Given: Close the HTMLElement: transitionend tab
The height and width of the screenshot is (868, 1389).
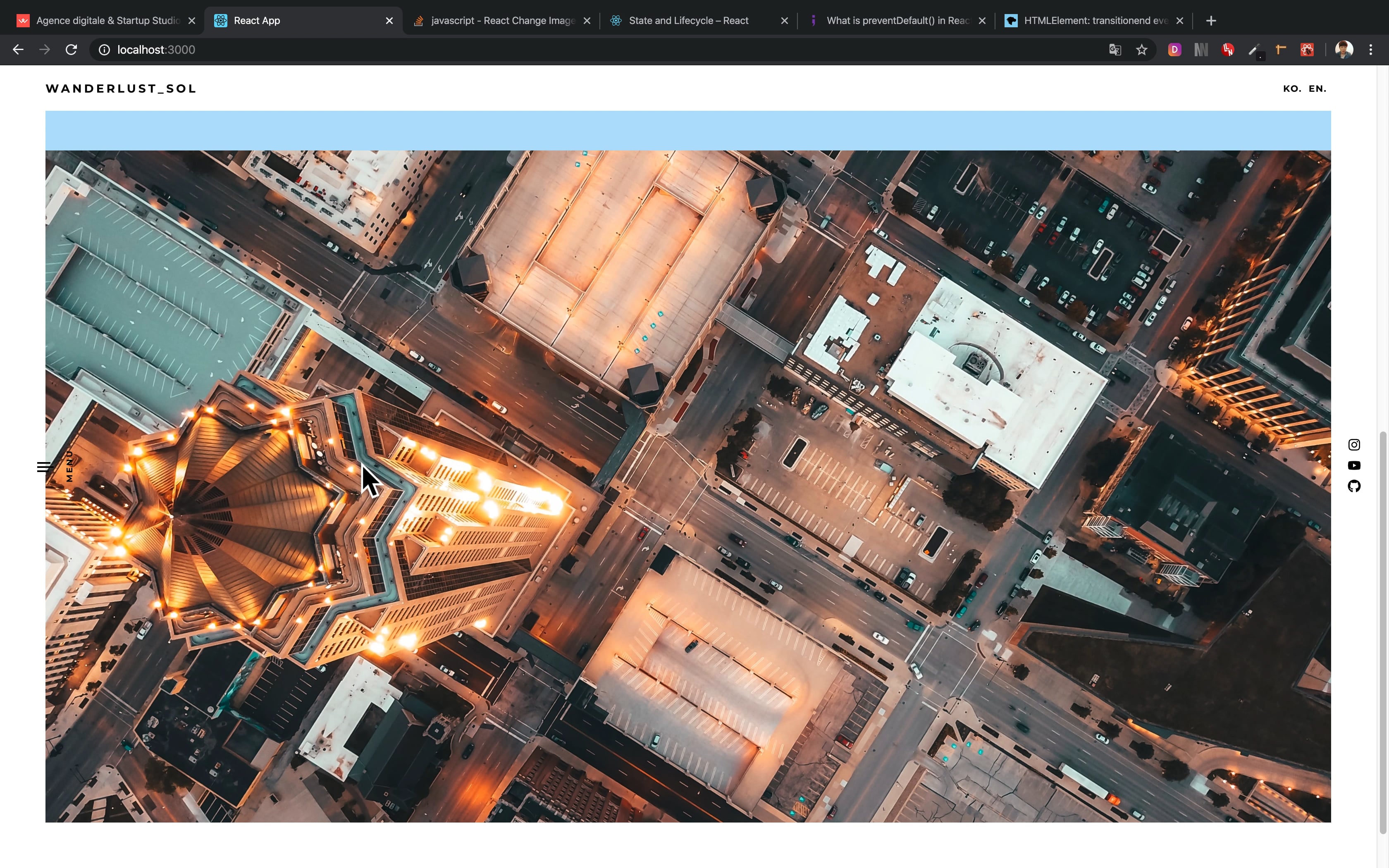Looking at the screenshot, I should click(x=1179, y=21).
